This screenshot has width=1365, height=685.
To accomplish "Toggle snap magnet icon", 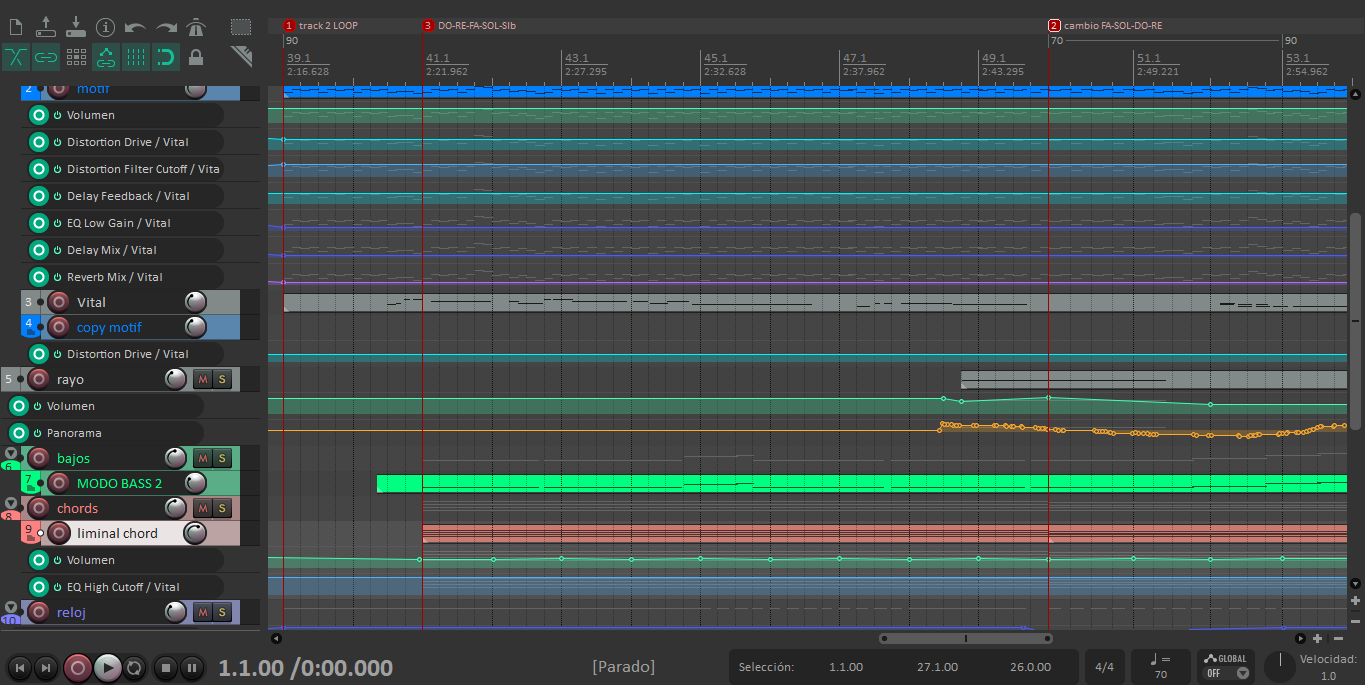I will coord(165,57).
